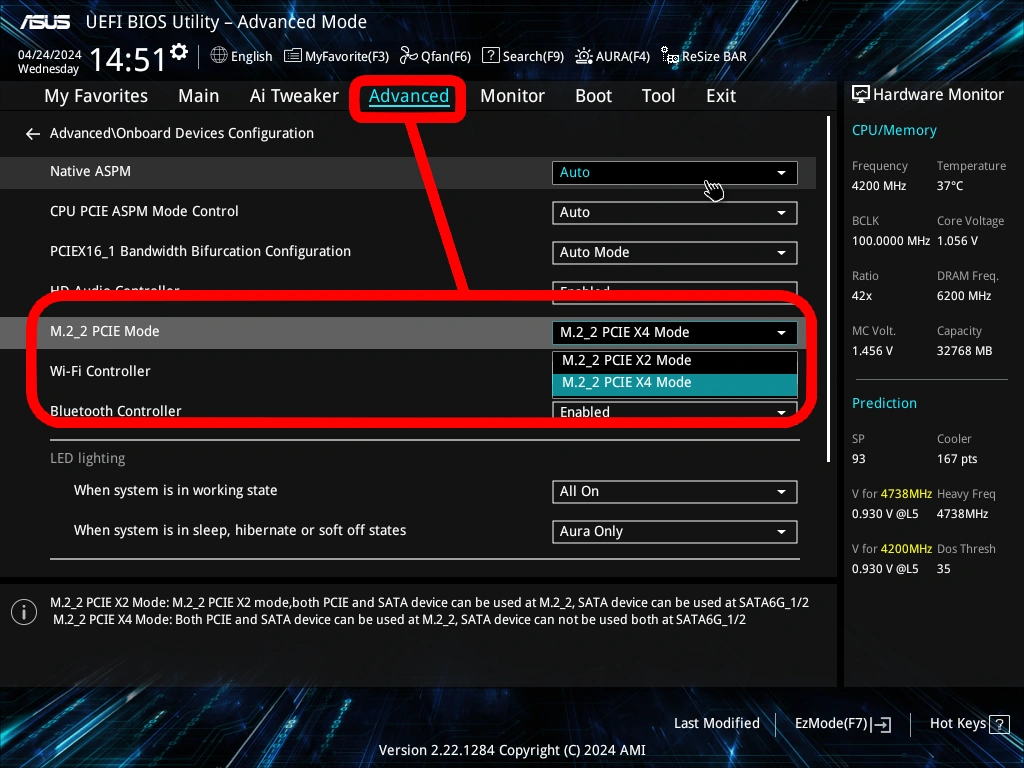1024x768 pixels.
Task: Click the 167 pts cooler value
Action: coord(957,459)
